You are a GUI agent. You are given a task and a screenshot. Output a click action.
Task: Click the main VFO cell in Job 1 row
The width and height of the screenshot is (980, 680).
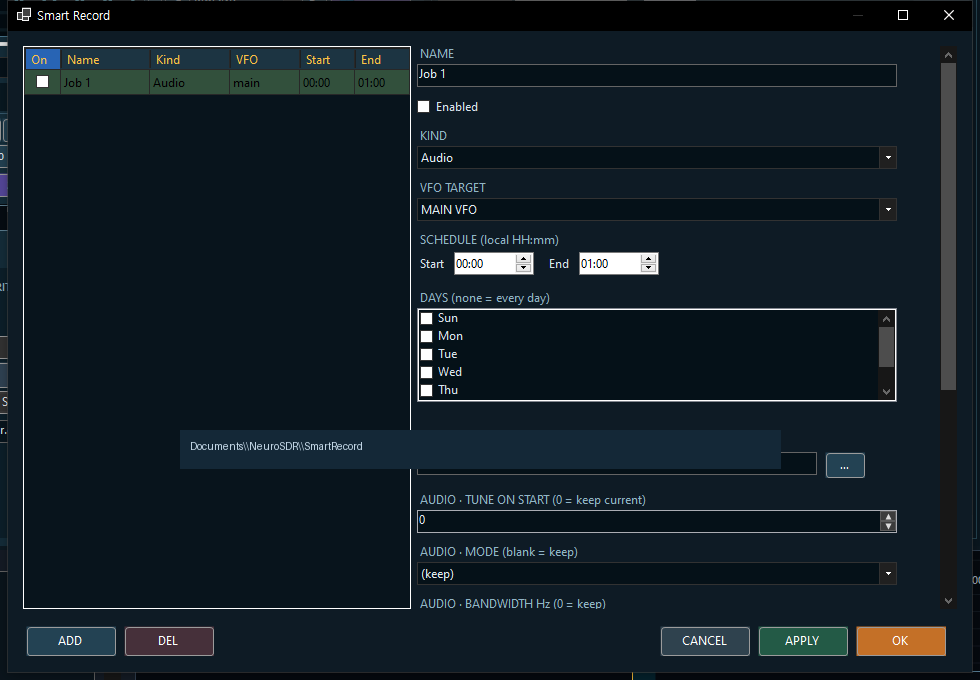click(264, 82)
